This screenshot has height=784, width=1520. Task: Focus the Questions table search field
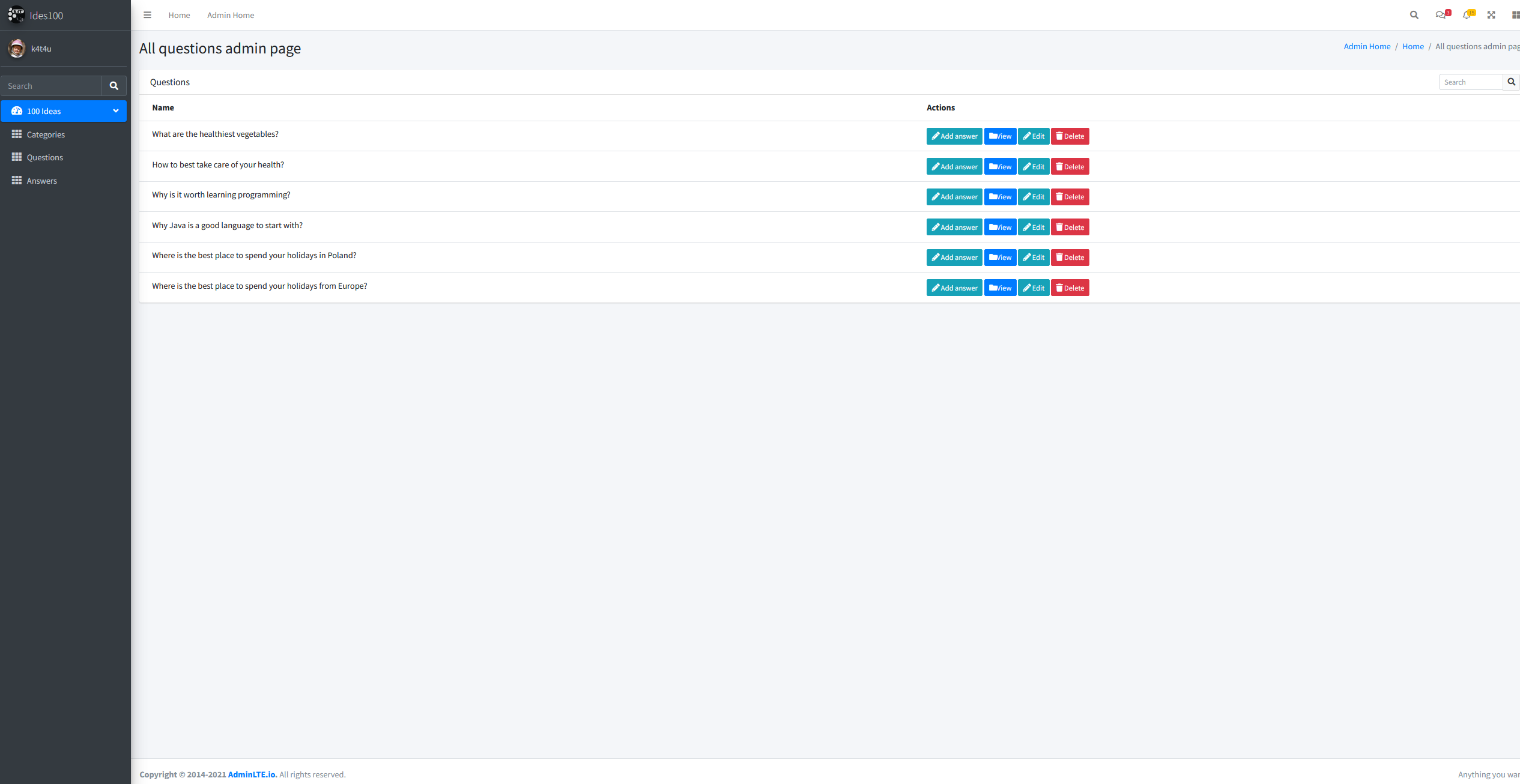pyautogui.click(x=1470, y=82)
